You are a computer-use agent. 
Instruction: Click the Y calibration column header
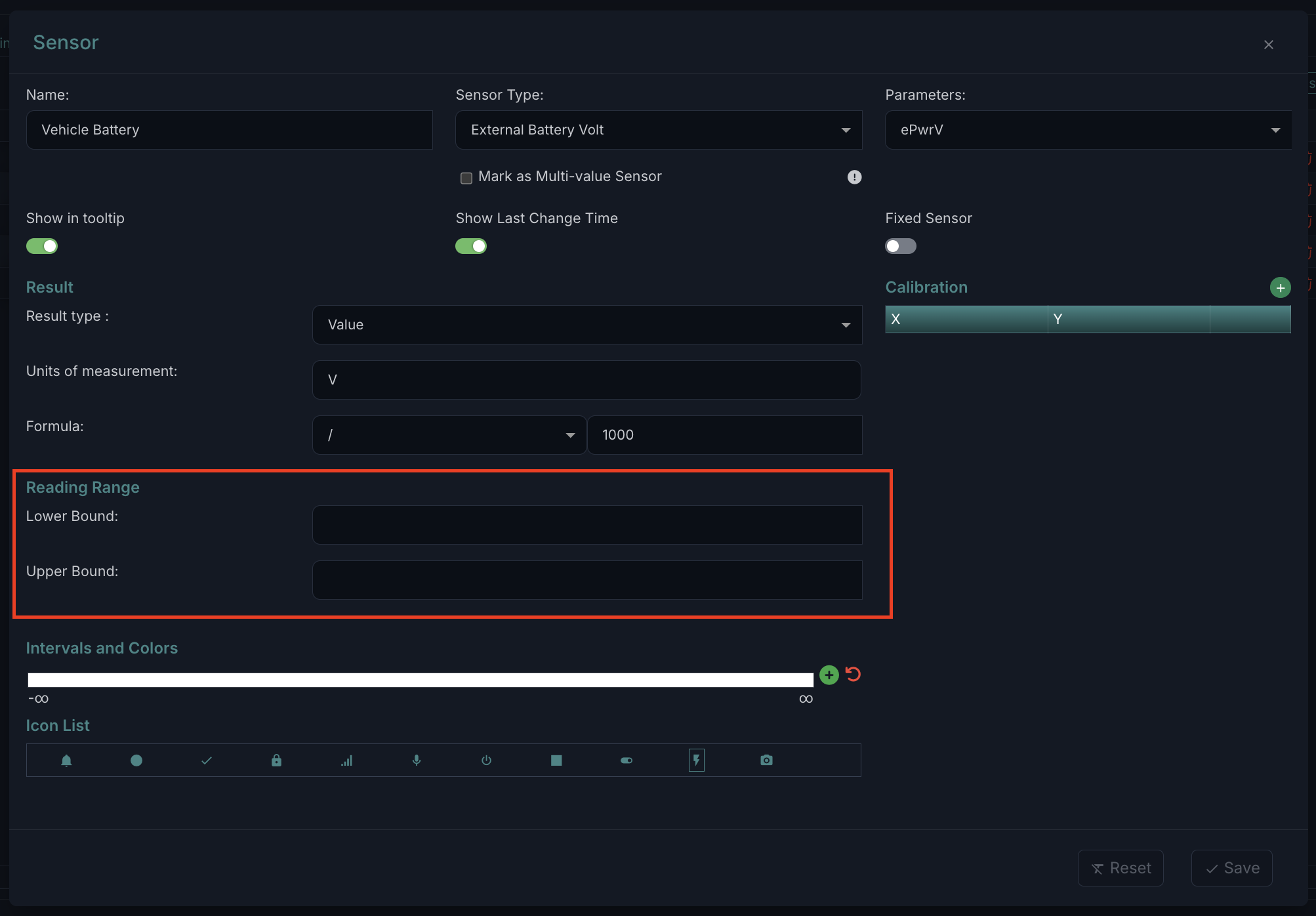[1128, 320]
